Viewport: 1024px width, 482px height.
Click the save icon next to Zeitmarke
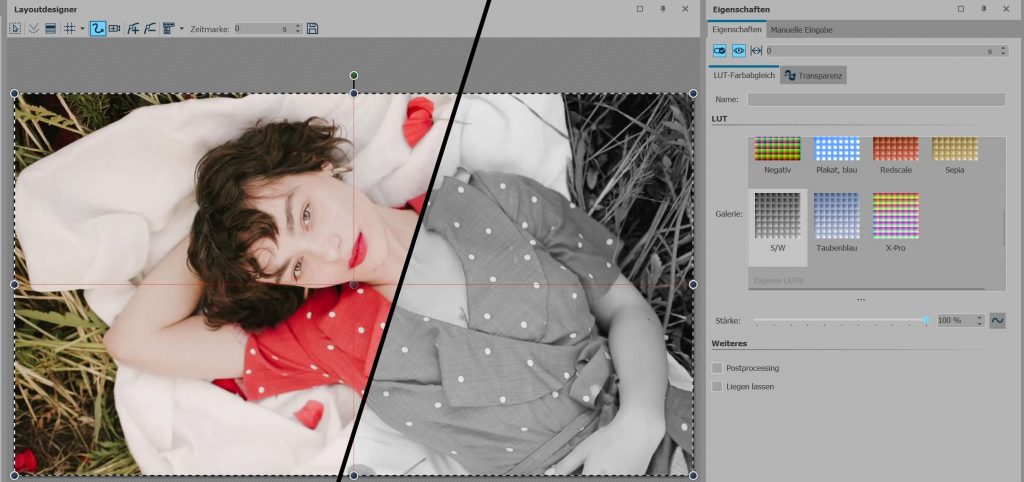[313, 29]
